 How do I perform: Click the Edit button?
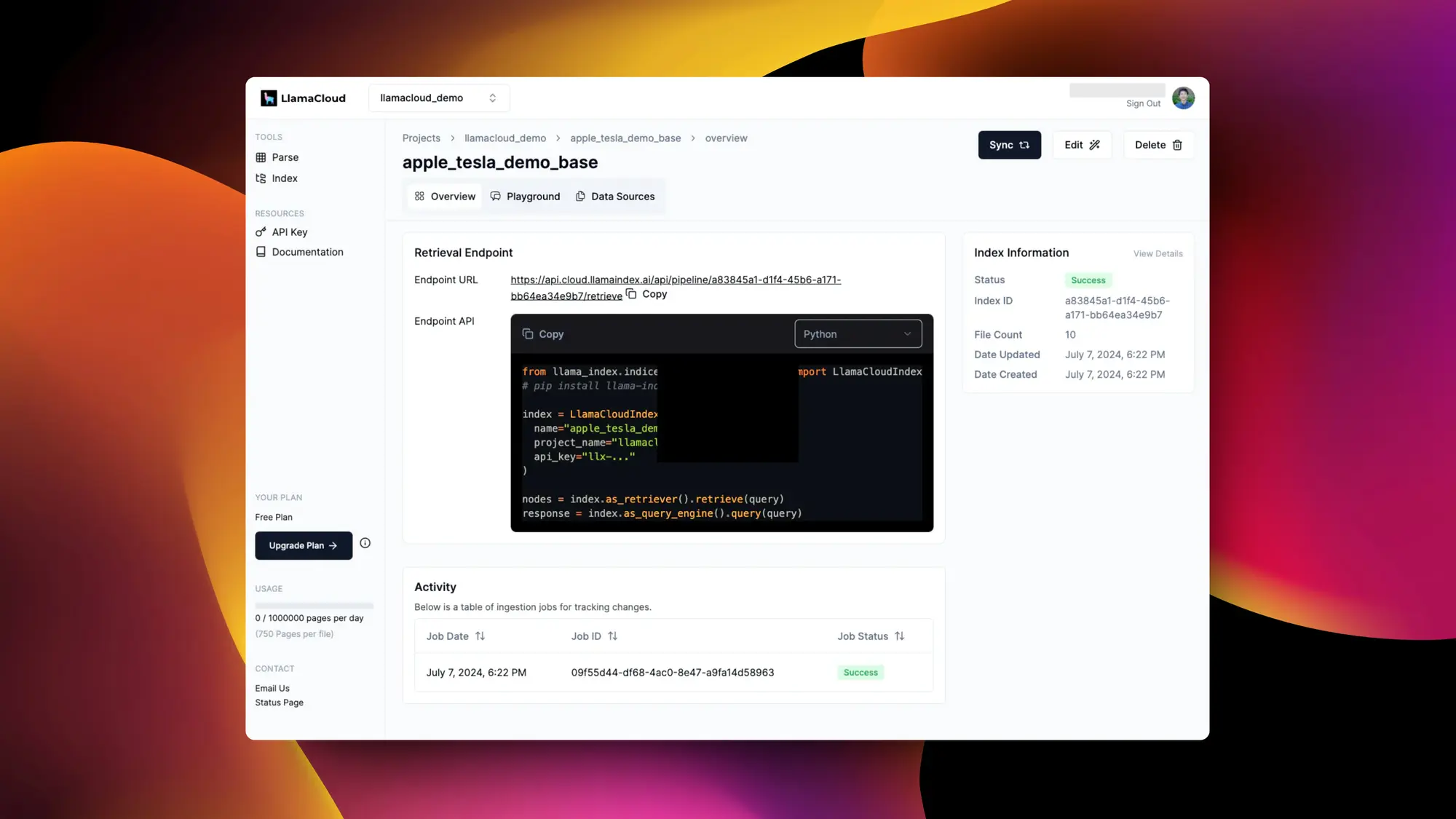pyautogui.click(x=1082, y=145)
